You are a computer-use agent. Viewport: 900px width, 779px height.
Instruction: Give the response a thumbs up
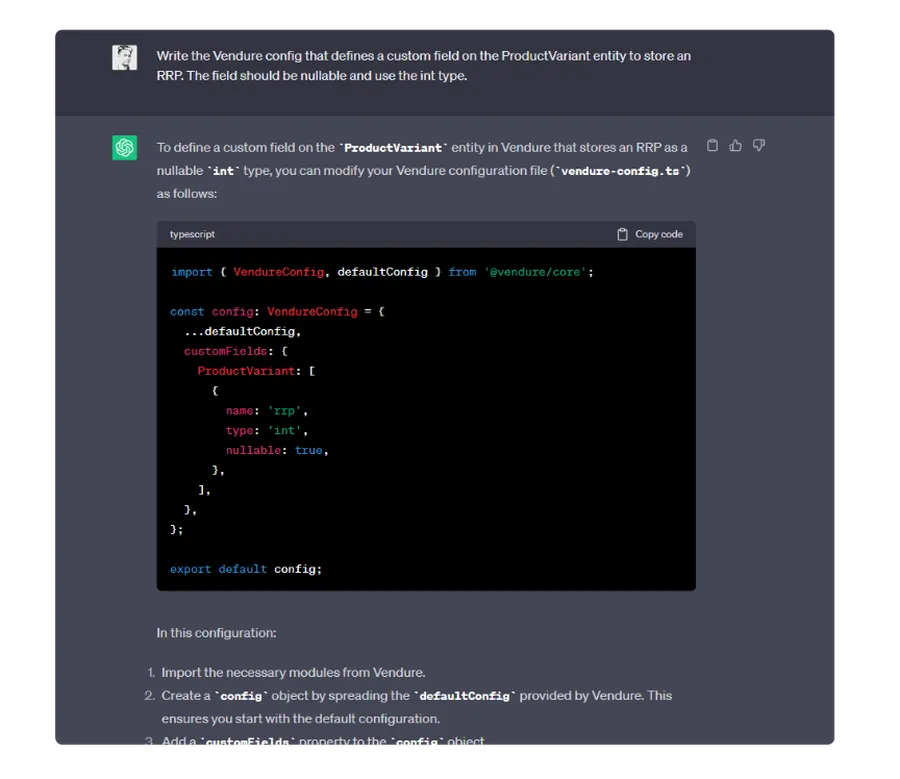pos(735,146)
